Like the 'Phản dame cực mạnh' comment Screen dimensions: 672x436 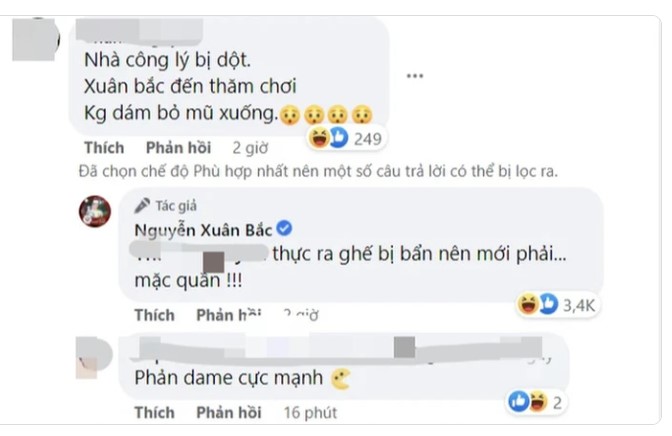click(154, 412)
